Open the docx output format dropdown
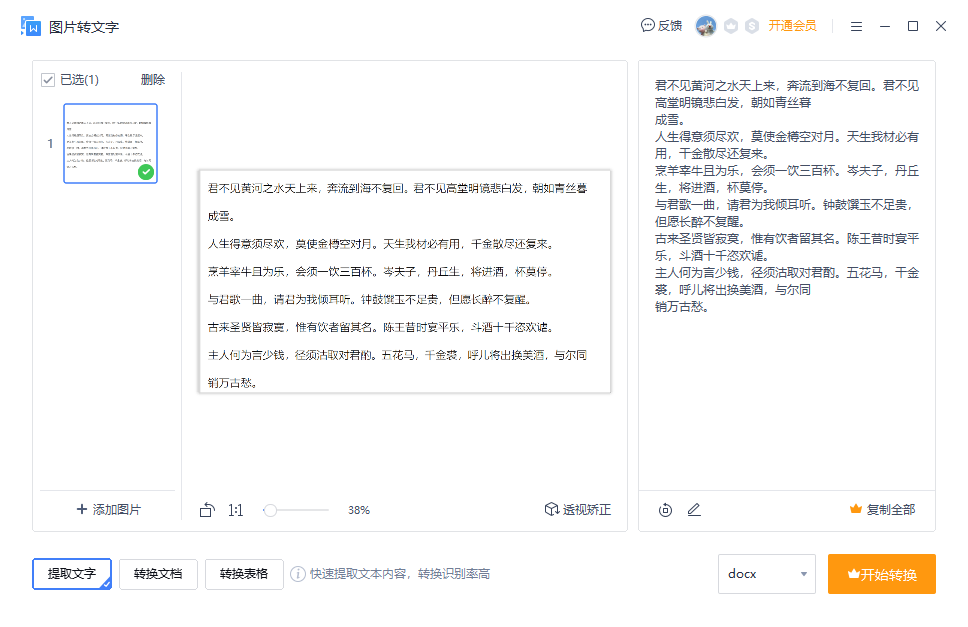This screenshot has height=627, width=968. coord(766,574)
